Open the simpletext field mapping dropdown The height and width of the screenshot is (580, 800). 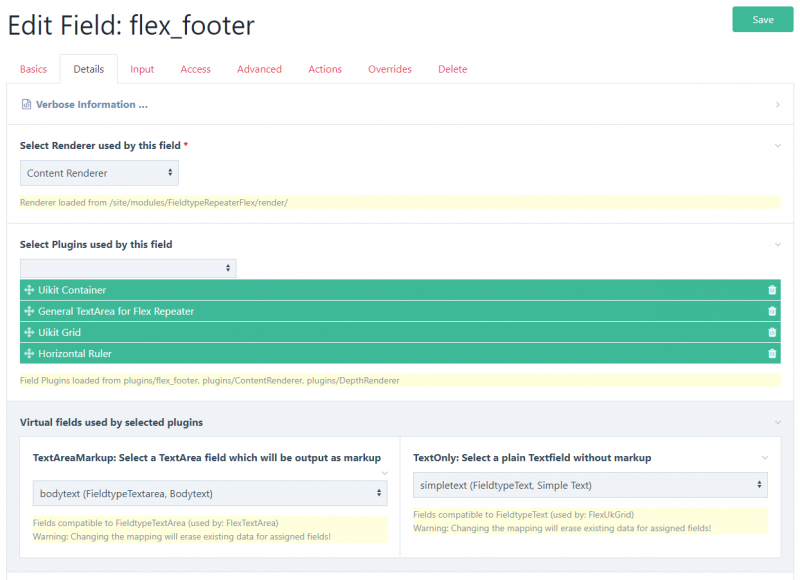pyautogui.click(x=590, y=485)
